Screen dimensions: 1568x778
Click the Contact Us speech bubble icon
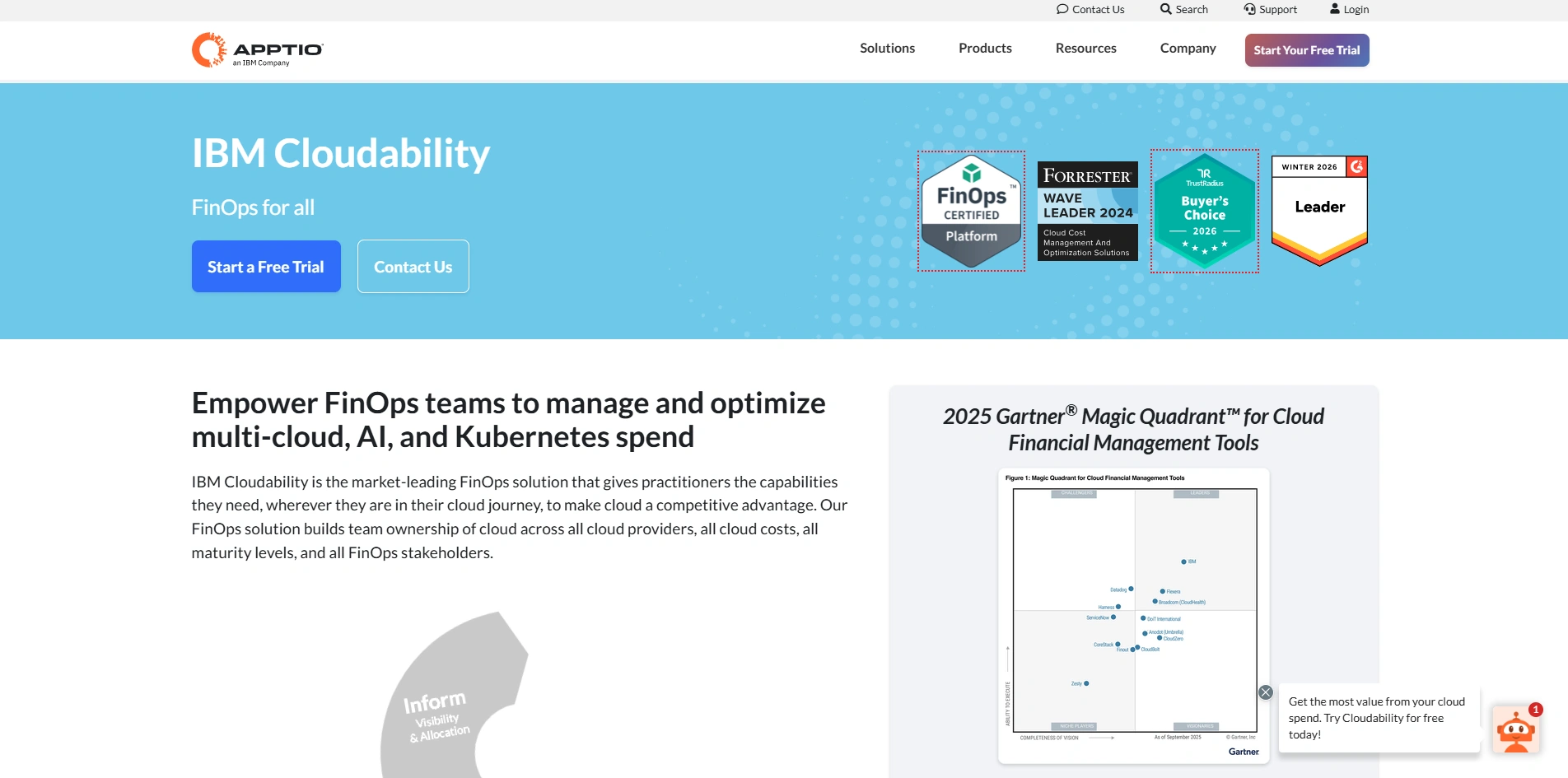[x=1062, y=9]
